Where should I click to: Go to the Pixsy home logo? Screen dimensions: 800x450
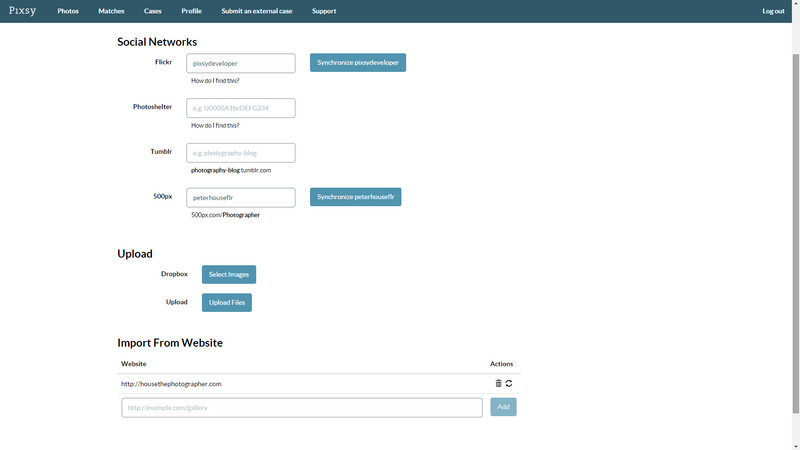[x=22, y=11]
